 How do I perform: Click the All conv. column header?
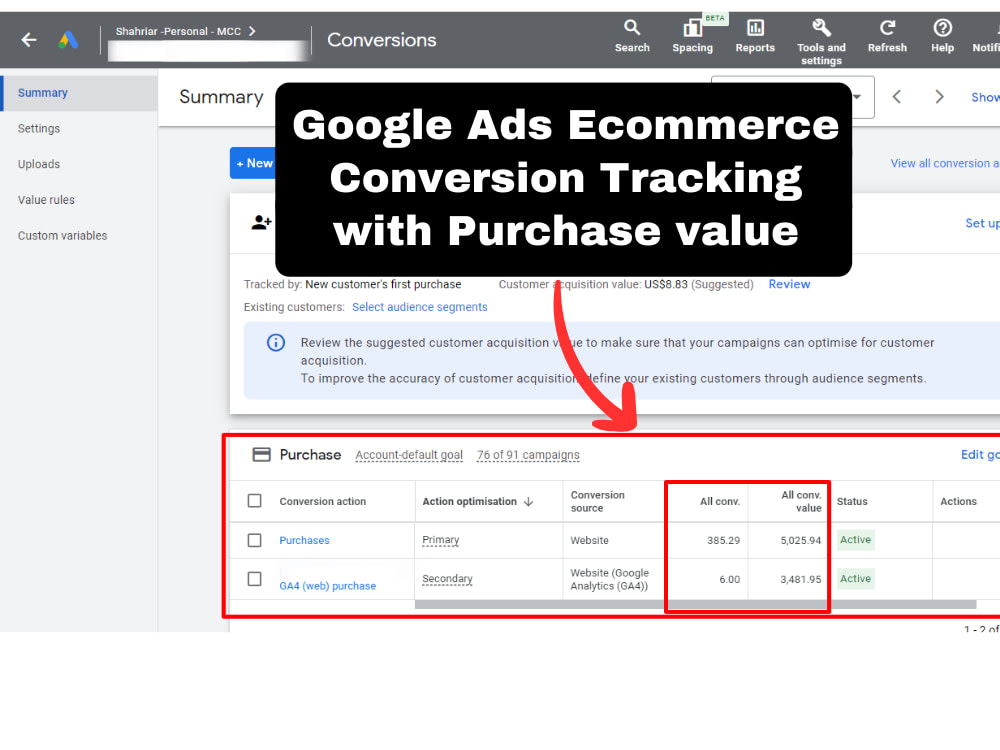point(720,502)
